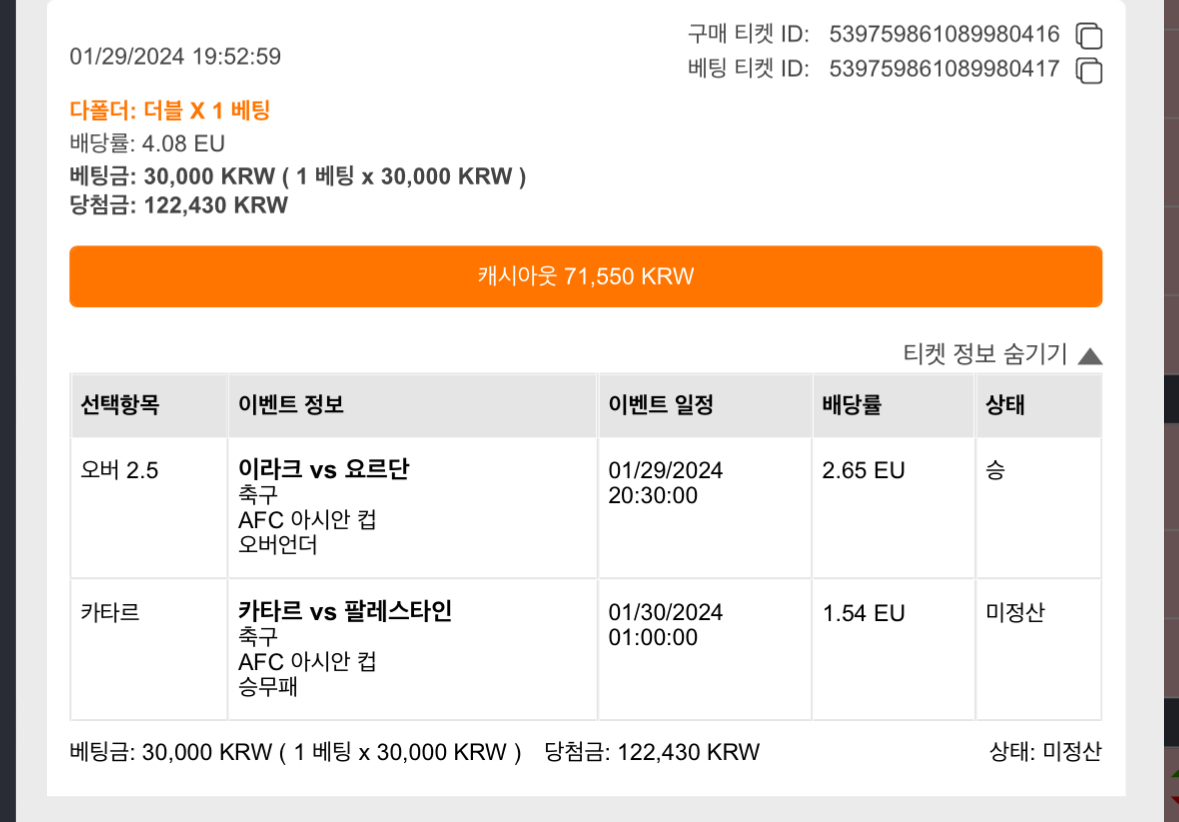Copy the 구매 티켓 ID number
Screen dimensions: 1179x822
pos(1089,35)
